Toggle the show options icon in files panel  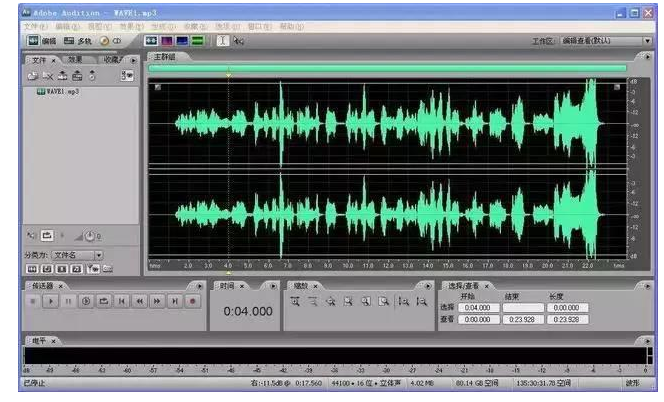coord(127,76)
